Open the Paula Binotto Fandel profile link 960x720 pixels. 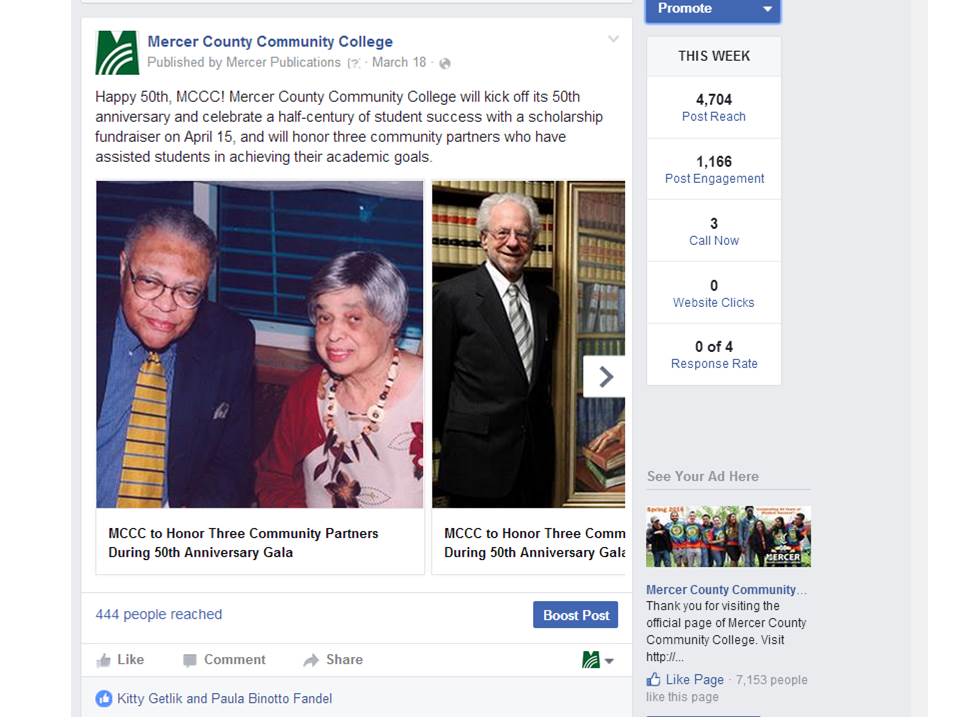(x=272, y=699)
